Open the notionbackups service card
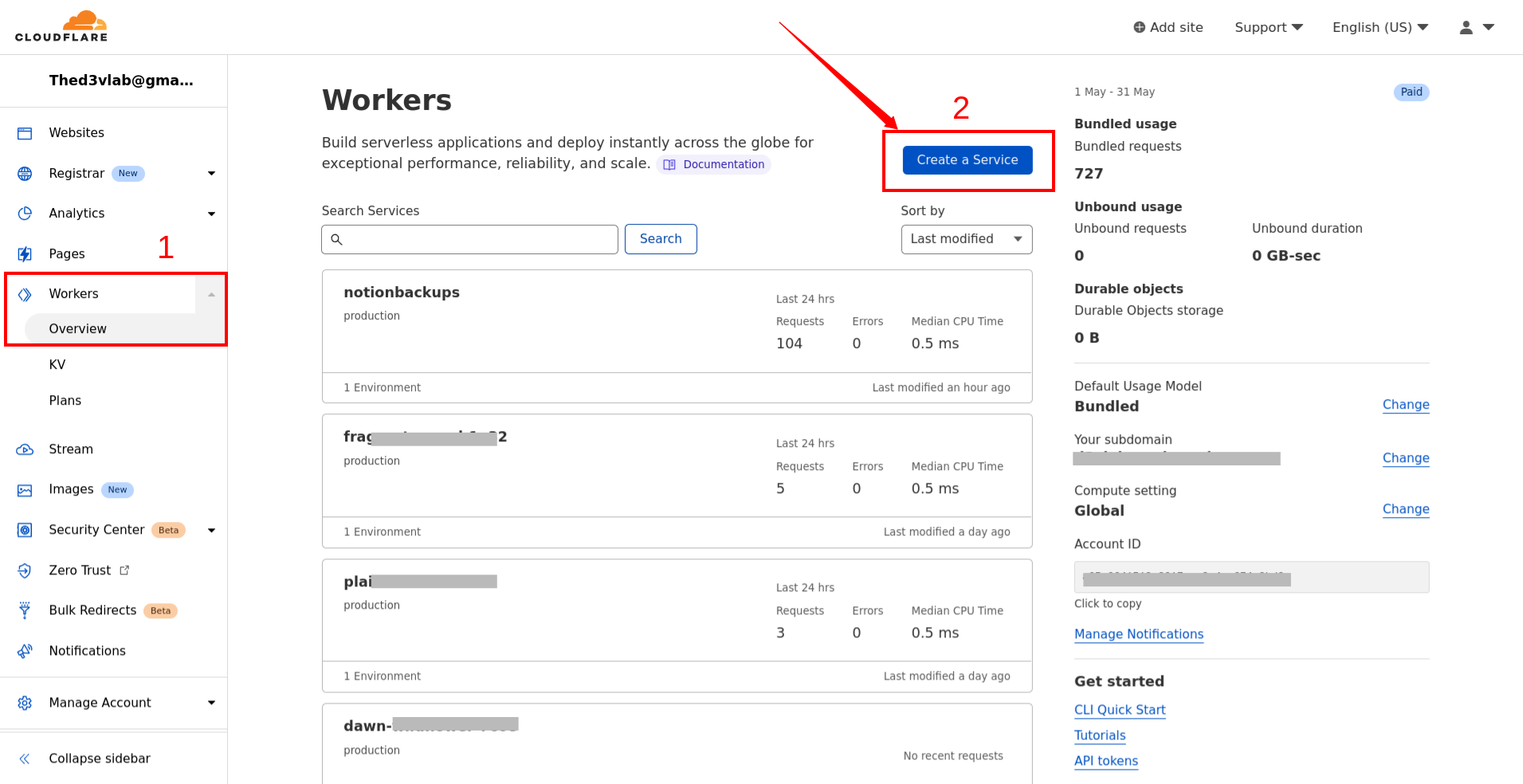 677,336
